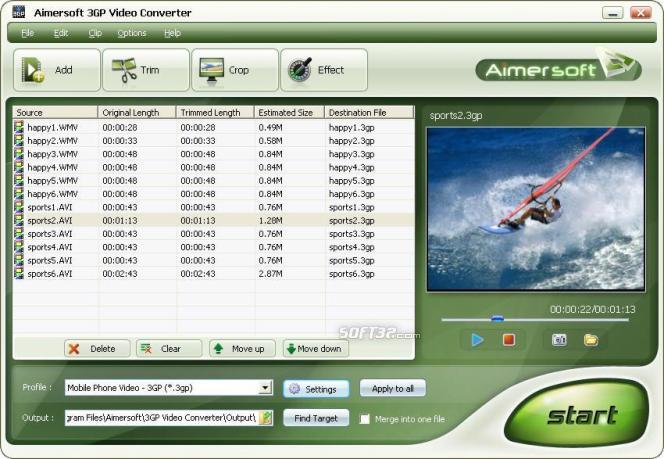
Task: Open the Clip menu
Action: pos(95,33)
